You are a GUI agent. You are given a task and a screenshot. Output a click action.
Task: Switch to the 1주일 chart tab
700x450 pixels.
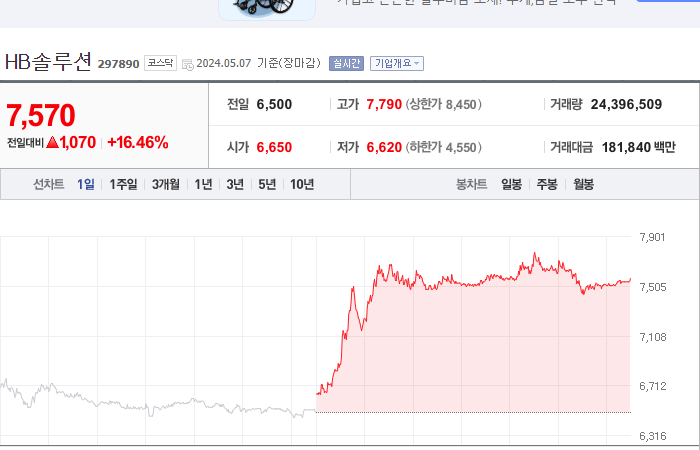tap(123, 184)
